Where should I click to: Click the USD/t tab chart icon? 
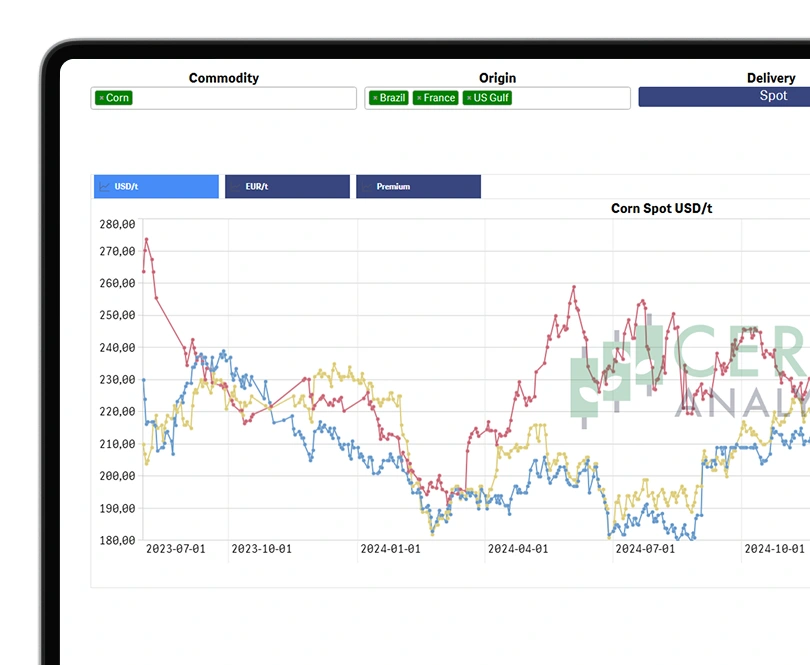(105, 187)
